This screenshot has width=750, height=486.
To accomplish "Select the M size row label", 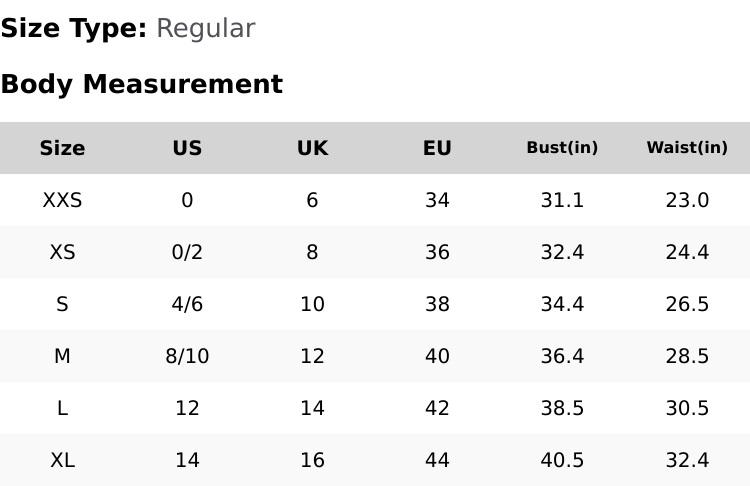I will 62,356.
